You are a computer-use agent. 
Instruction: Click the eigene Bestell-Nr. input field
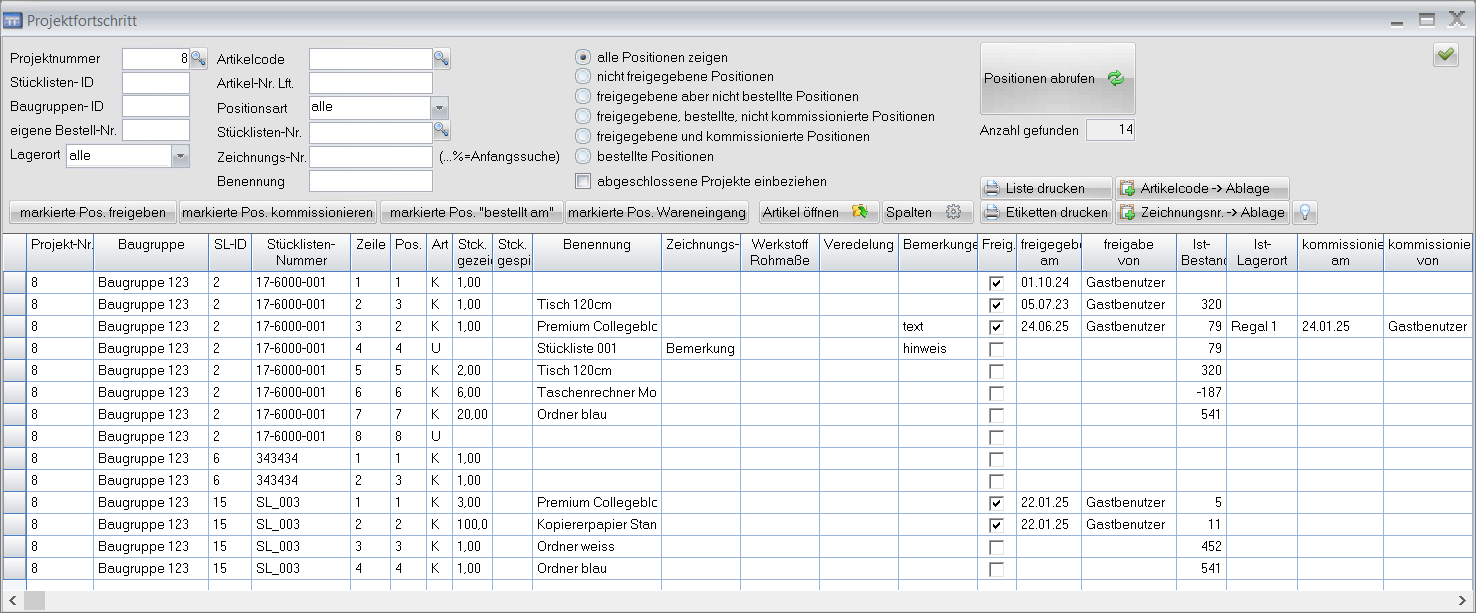(156, 130)
